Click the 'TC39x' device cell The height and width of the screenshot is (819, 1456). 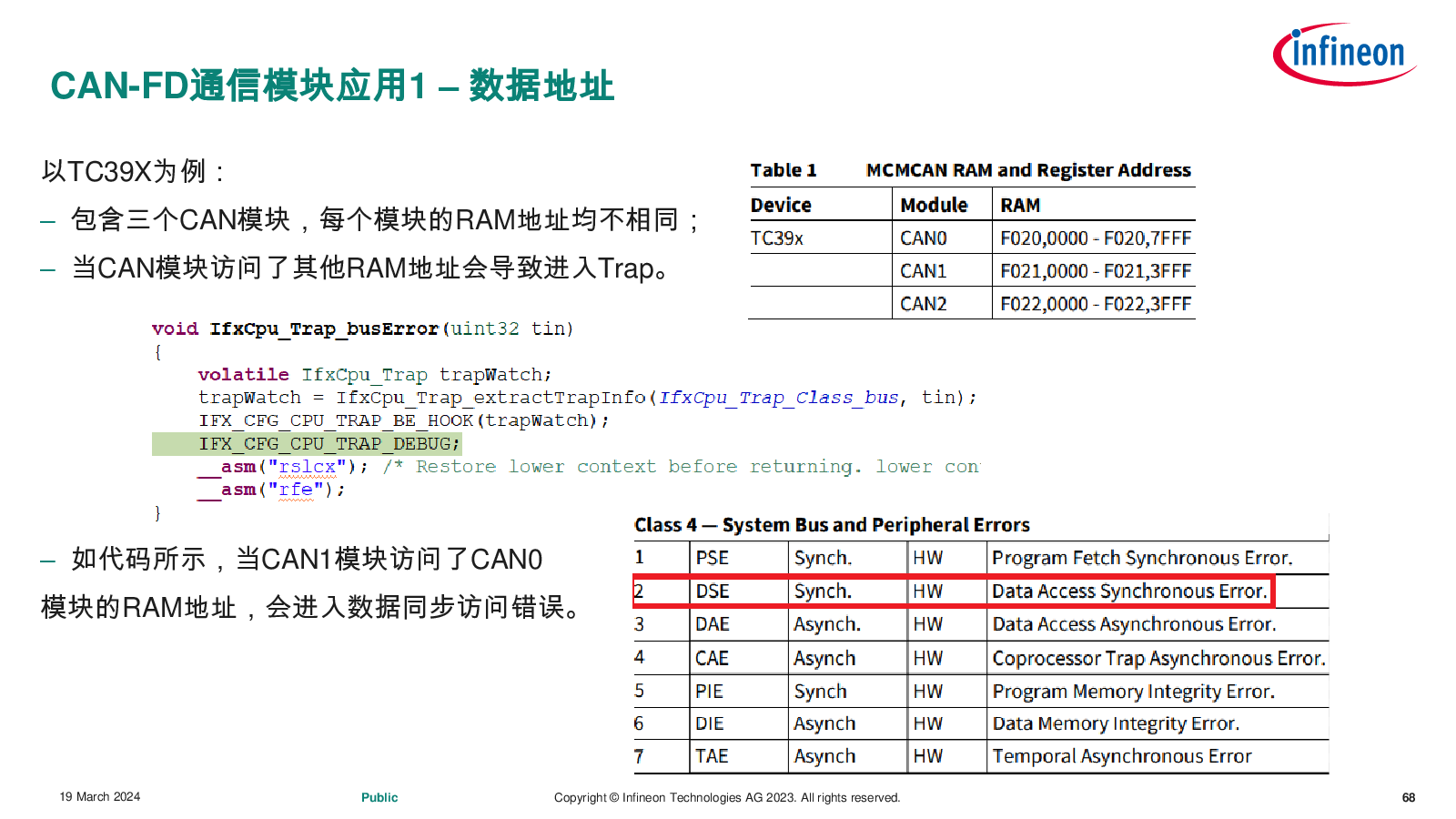tap(776, 238)
